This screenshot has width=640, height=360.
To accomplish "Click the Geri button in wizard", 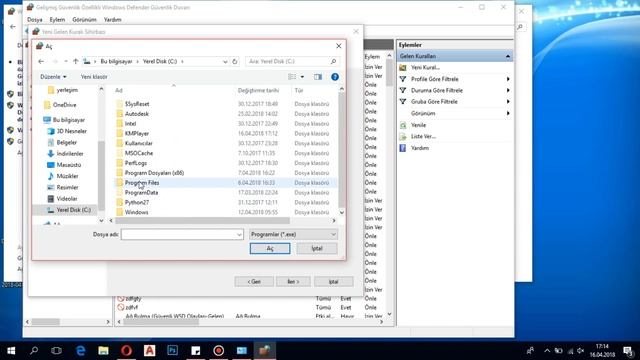I will pyautogui.click(x=254, y=282).
